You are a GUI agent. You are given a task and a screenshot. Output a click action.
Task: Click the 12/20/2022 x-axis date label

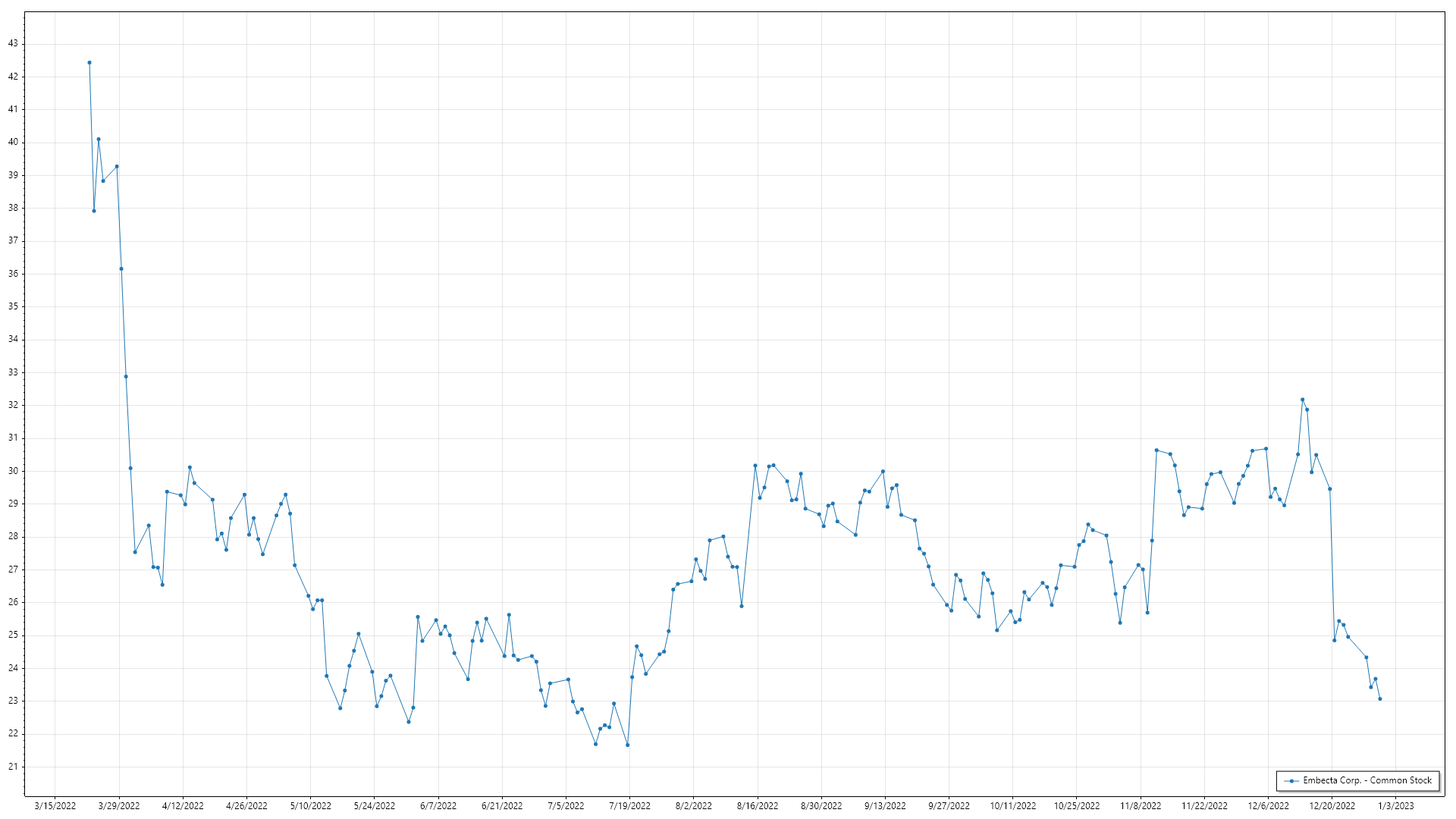click(x=1332, y=806)
